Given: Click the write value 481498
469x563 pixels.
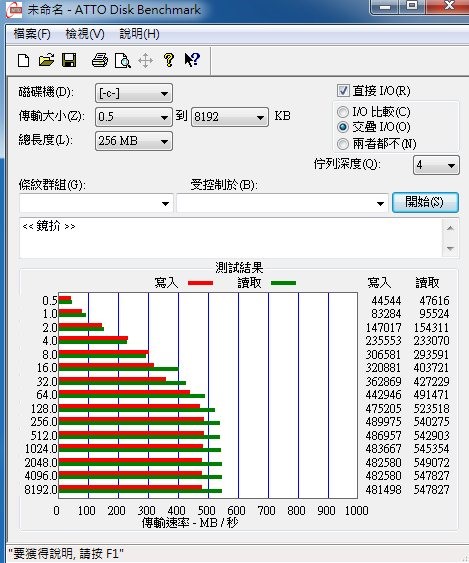Looking at the screenshot, I should 383,489.
